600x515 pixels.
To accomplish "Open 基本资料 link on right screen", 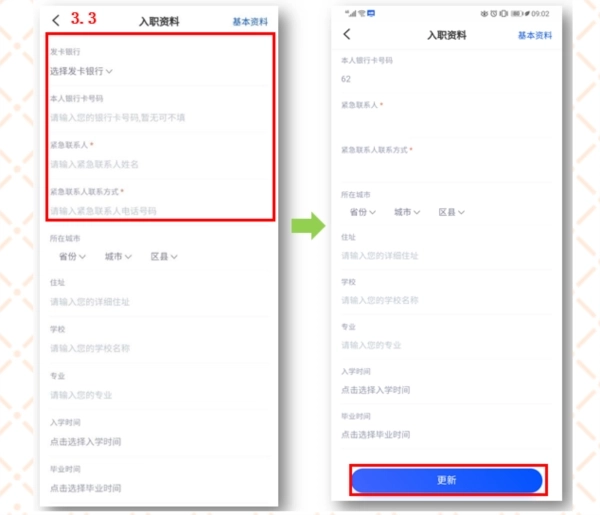I will 535,36.
